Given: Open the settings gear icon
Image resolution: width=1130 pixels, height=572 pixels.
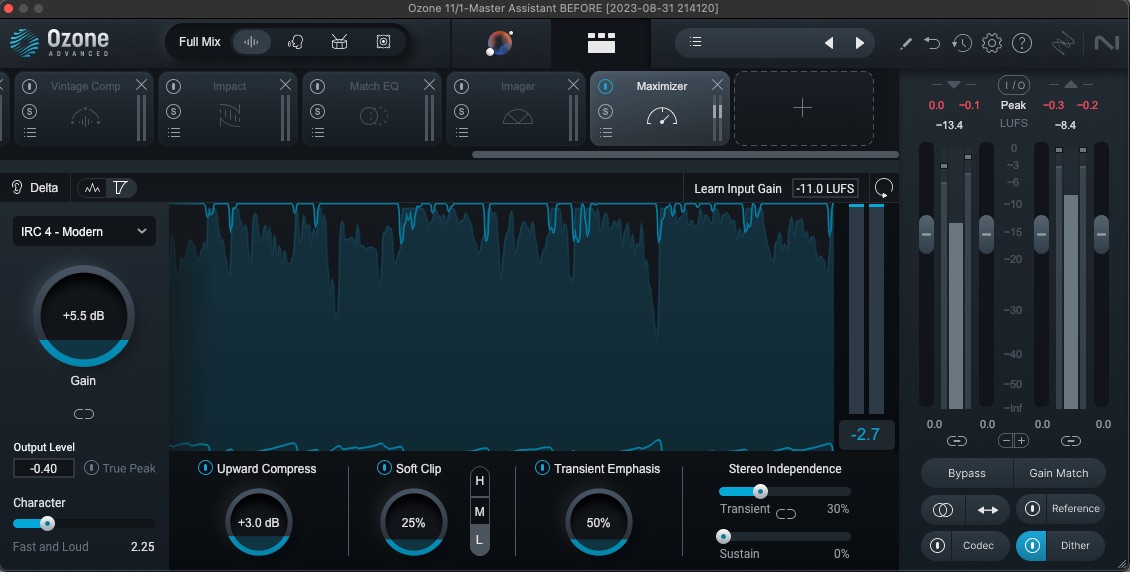Looking at the screenshot, I should [992, 43].
